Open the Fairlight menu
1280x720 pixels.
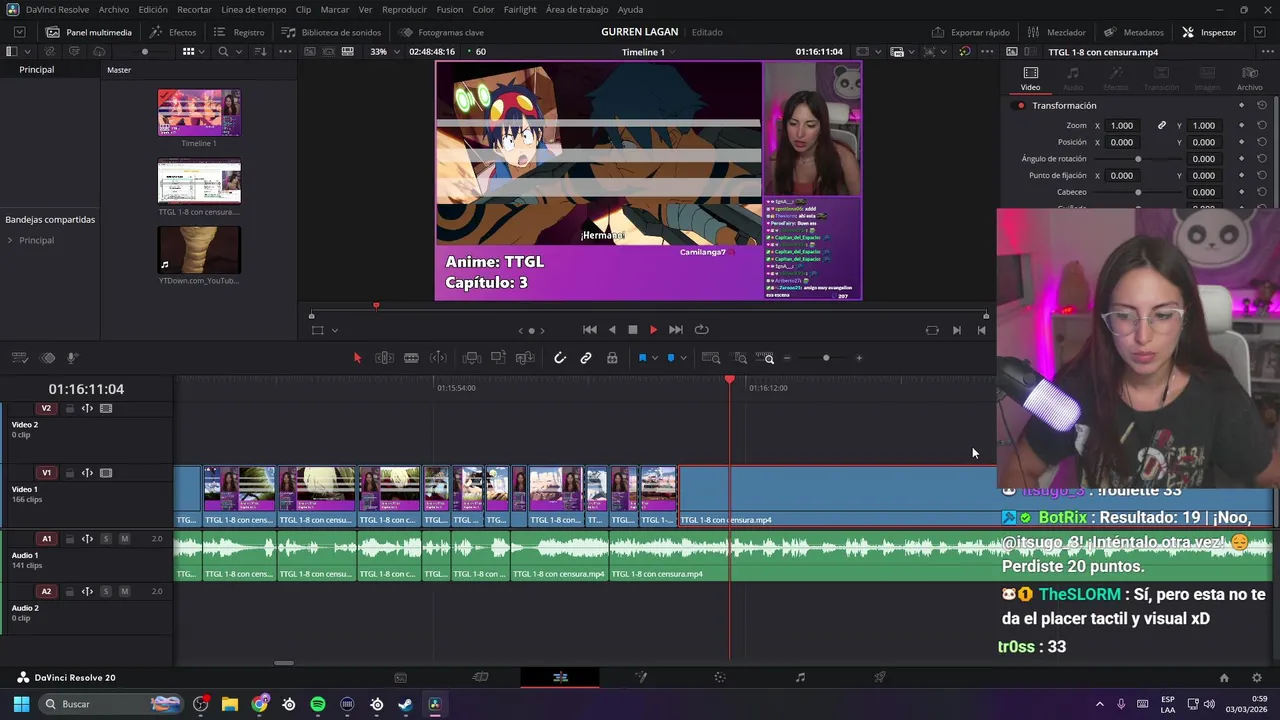[x=520, y=9]
